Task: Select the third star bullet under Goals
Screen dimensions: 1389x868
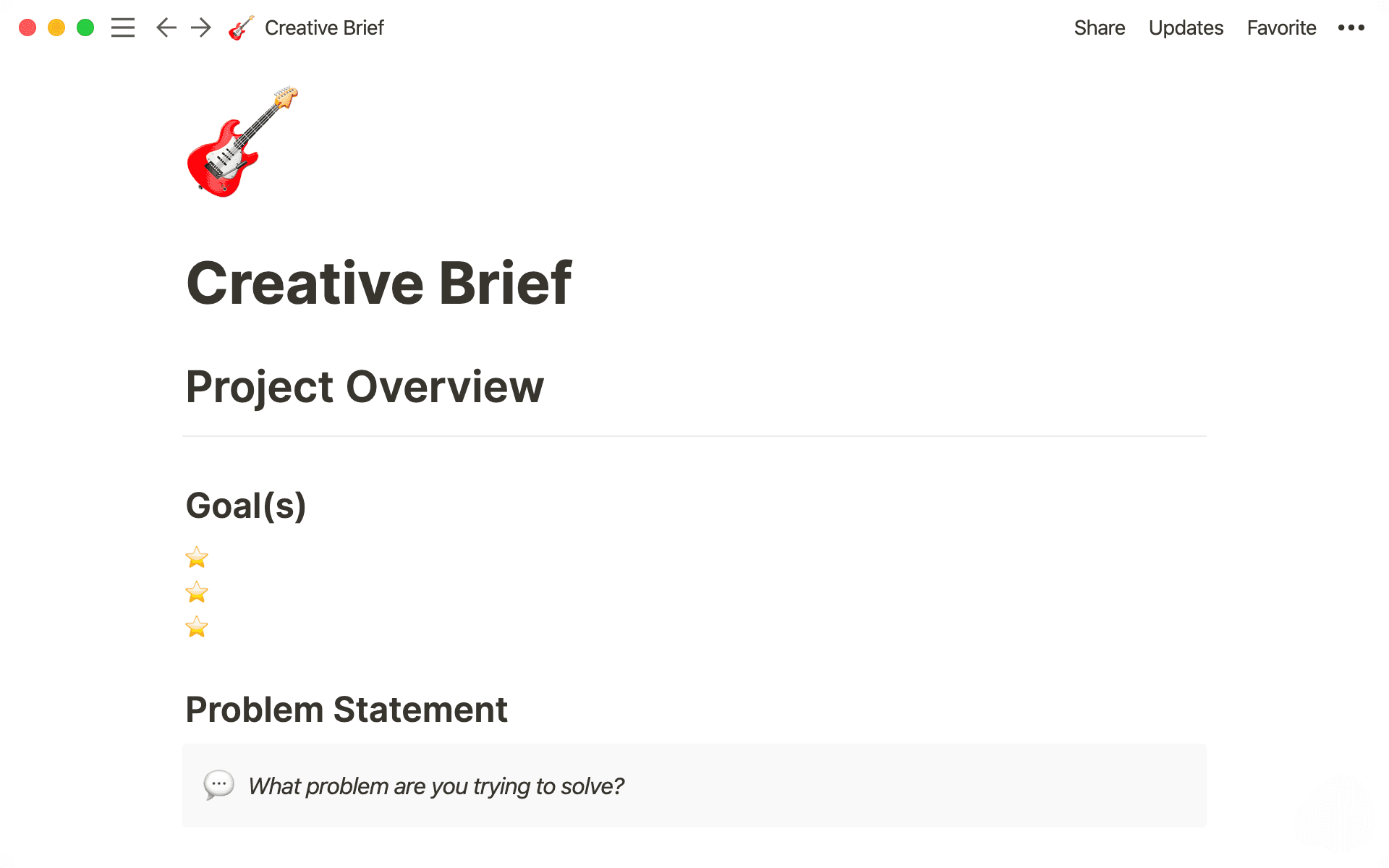Action: pos(196,626)
